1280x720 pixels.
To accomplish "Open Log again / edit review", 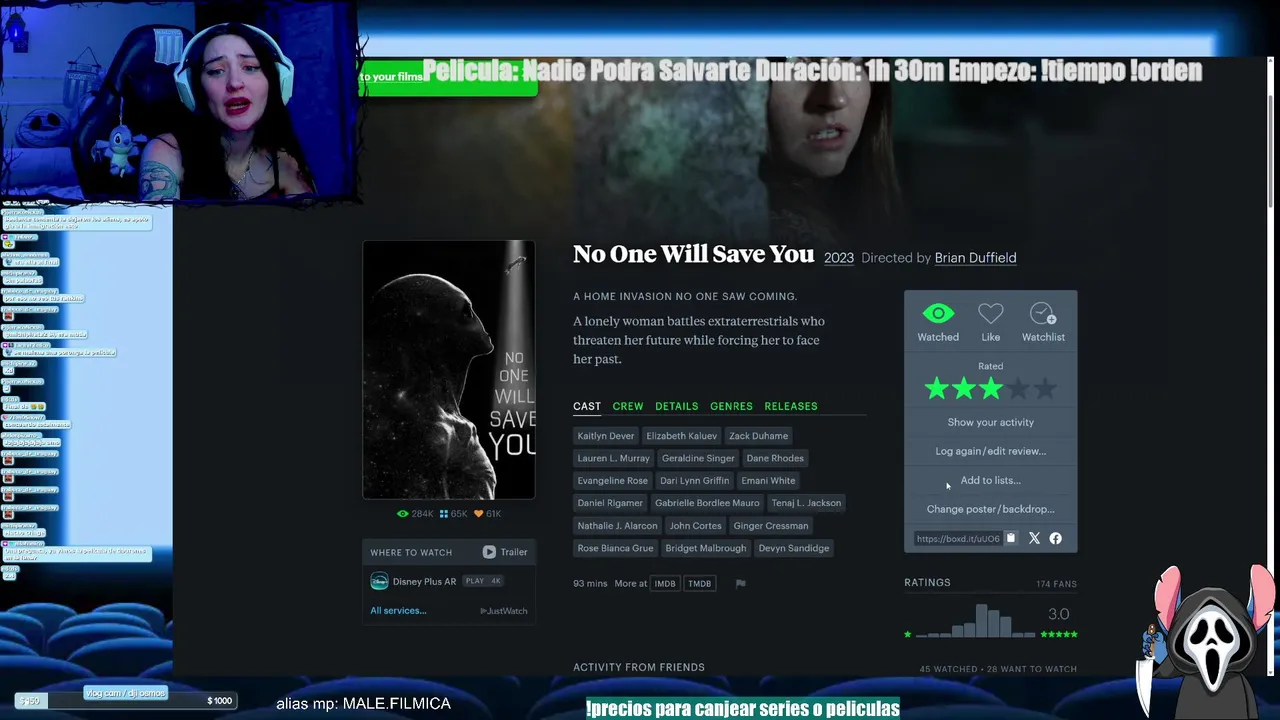I will pyautogui.click(x=991, y=451).
